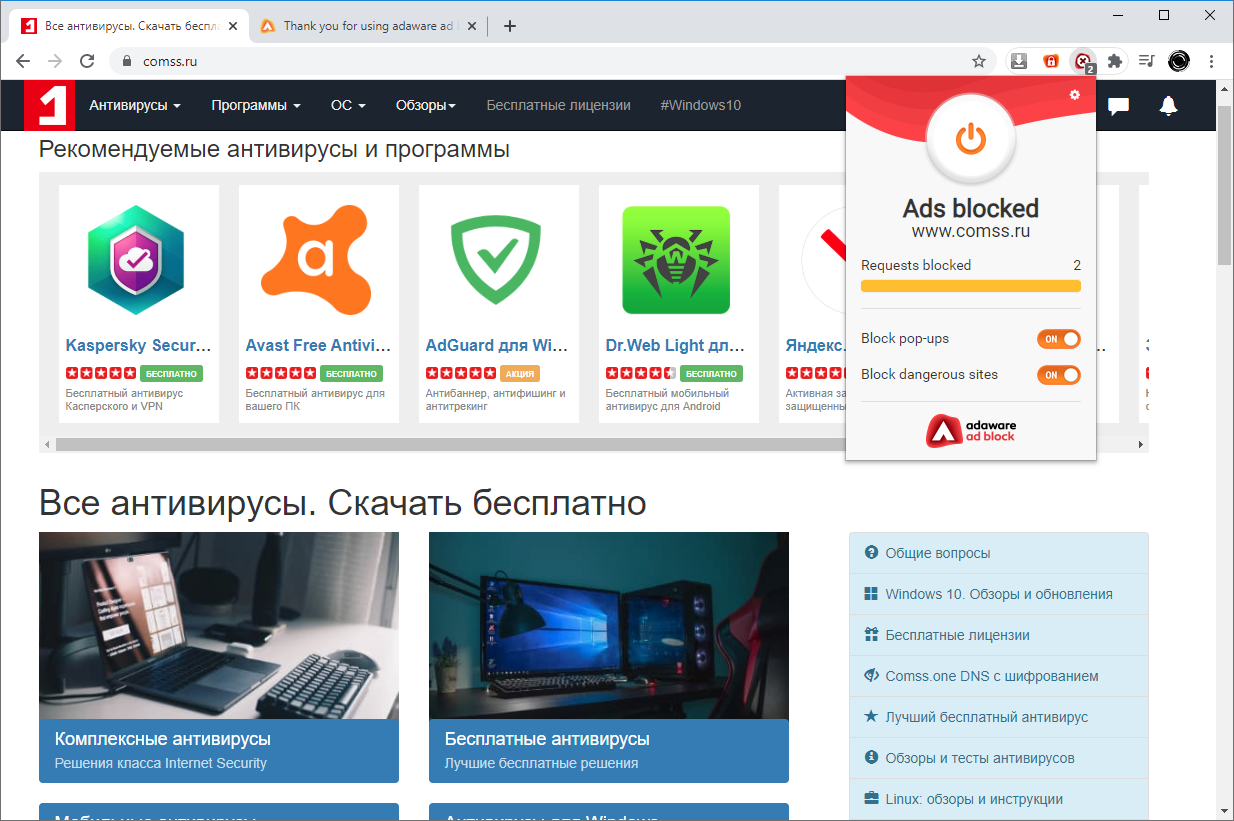Click the AdGuard shield icon

[x=496, y=262]
